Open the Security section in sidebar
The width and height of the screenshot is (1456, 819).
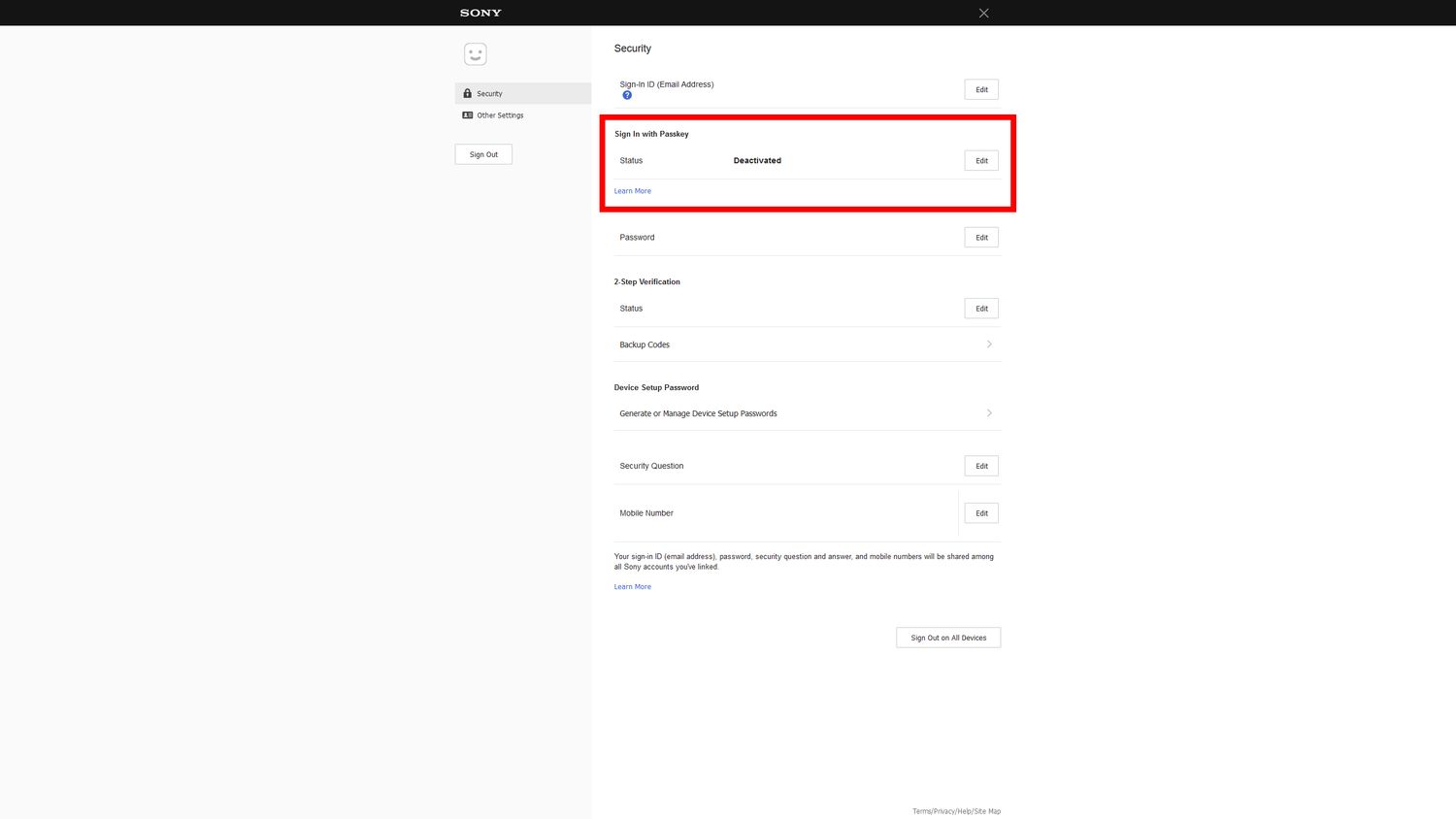[489, 94]
